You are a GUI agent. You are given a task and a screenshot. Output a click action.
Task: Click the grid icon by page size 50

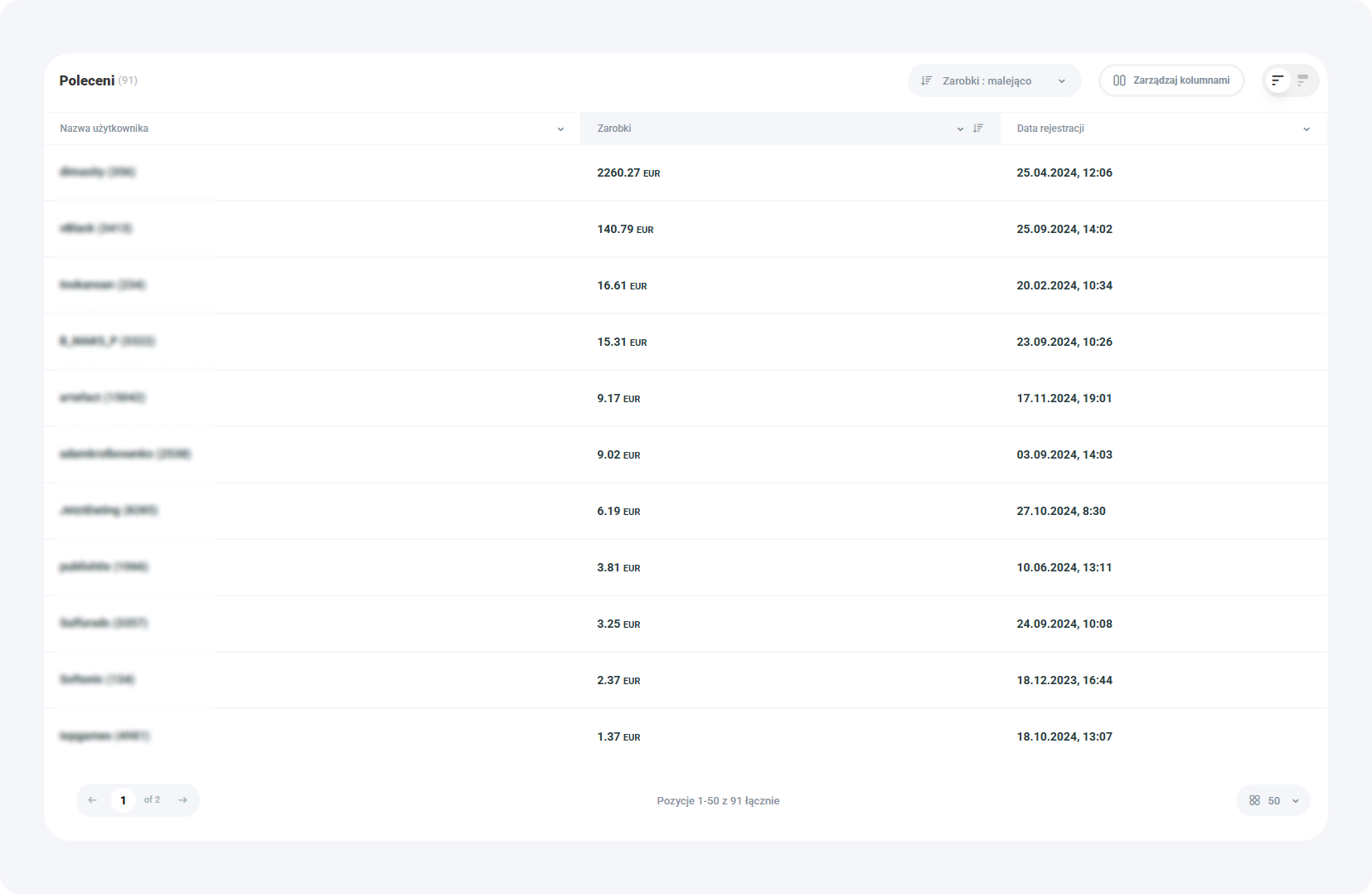1254,801
